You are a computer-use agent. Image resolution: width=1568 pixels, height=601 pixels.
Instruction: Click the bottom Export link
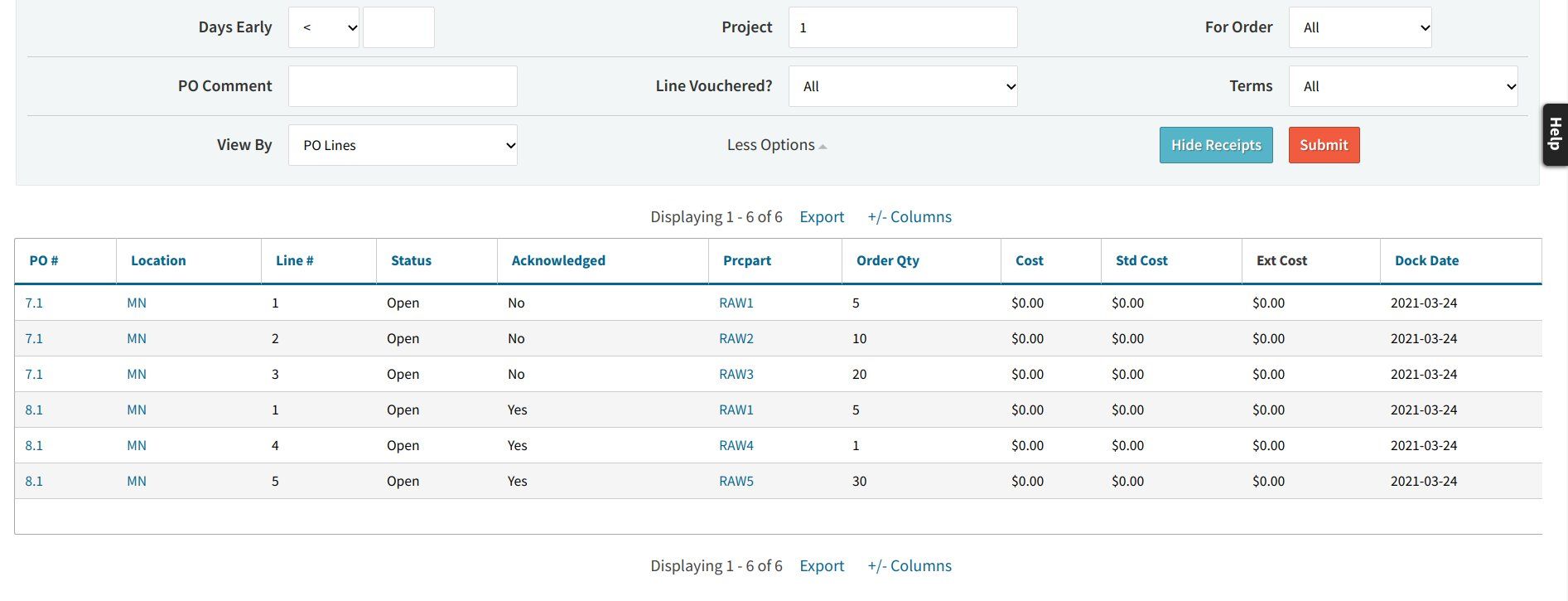pyautogui.click(x=821, y=566)
